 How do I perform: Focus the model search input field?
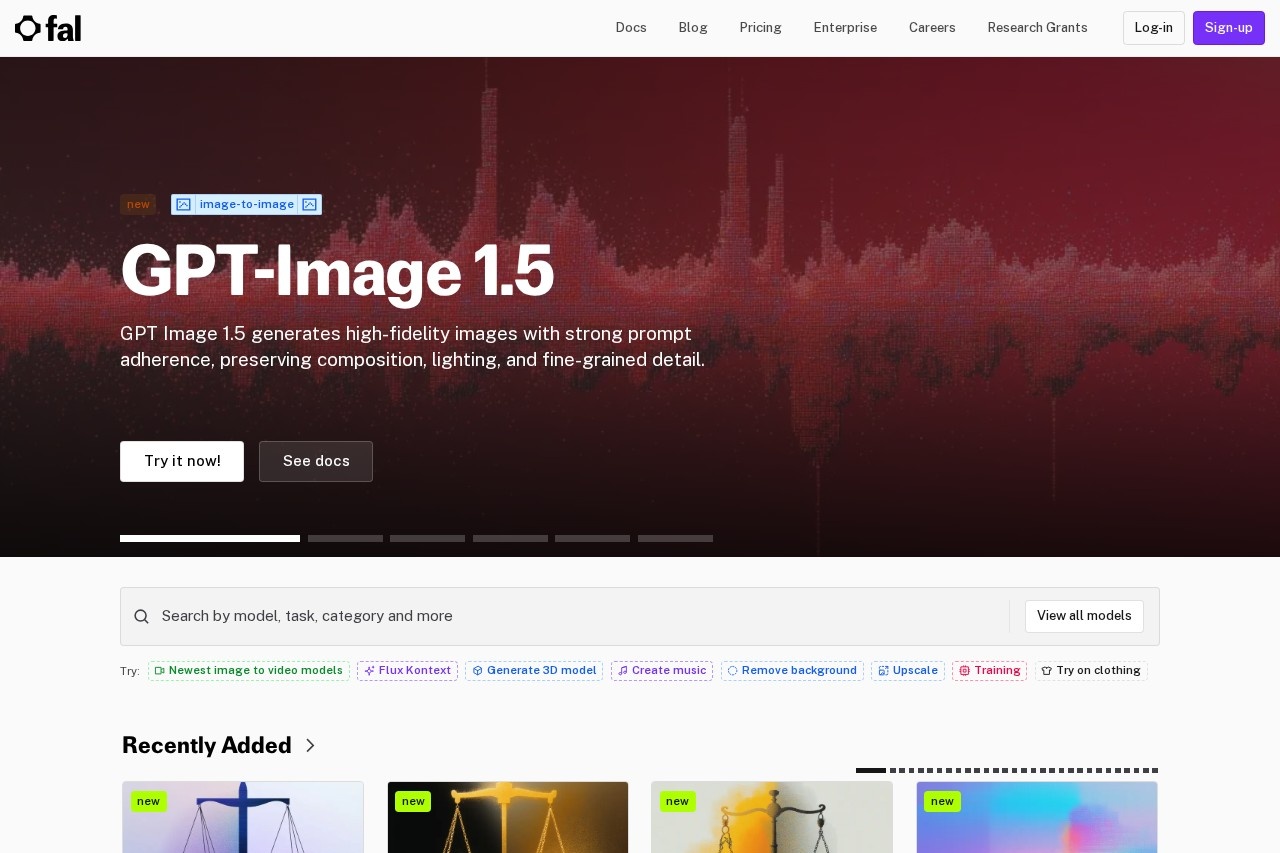580,616
